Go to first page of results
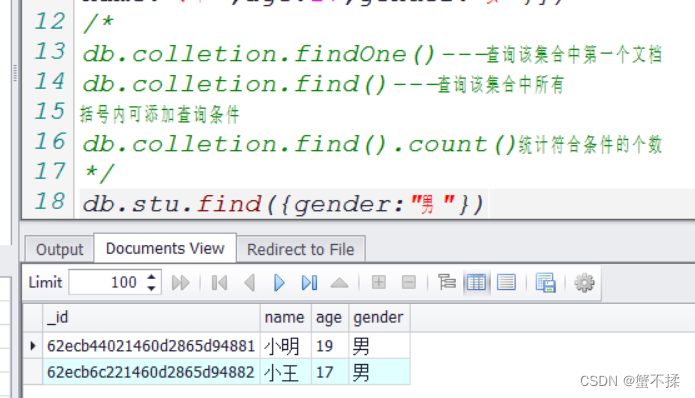695x398 pixels. point(219,282)
